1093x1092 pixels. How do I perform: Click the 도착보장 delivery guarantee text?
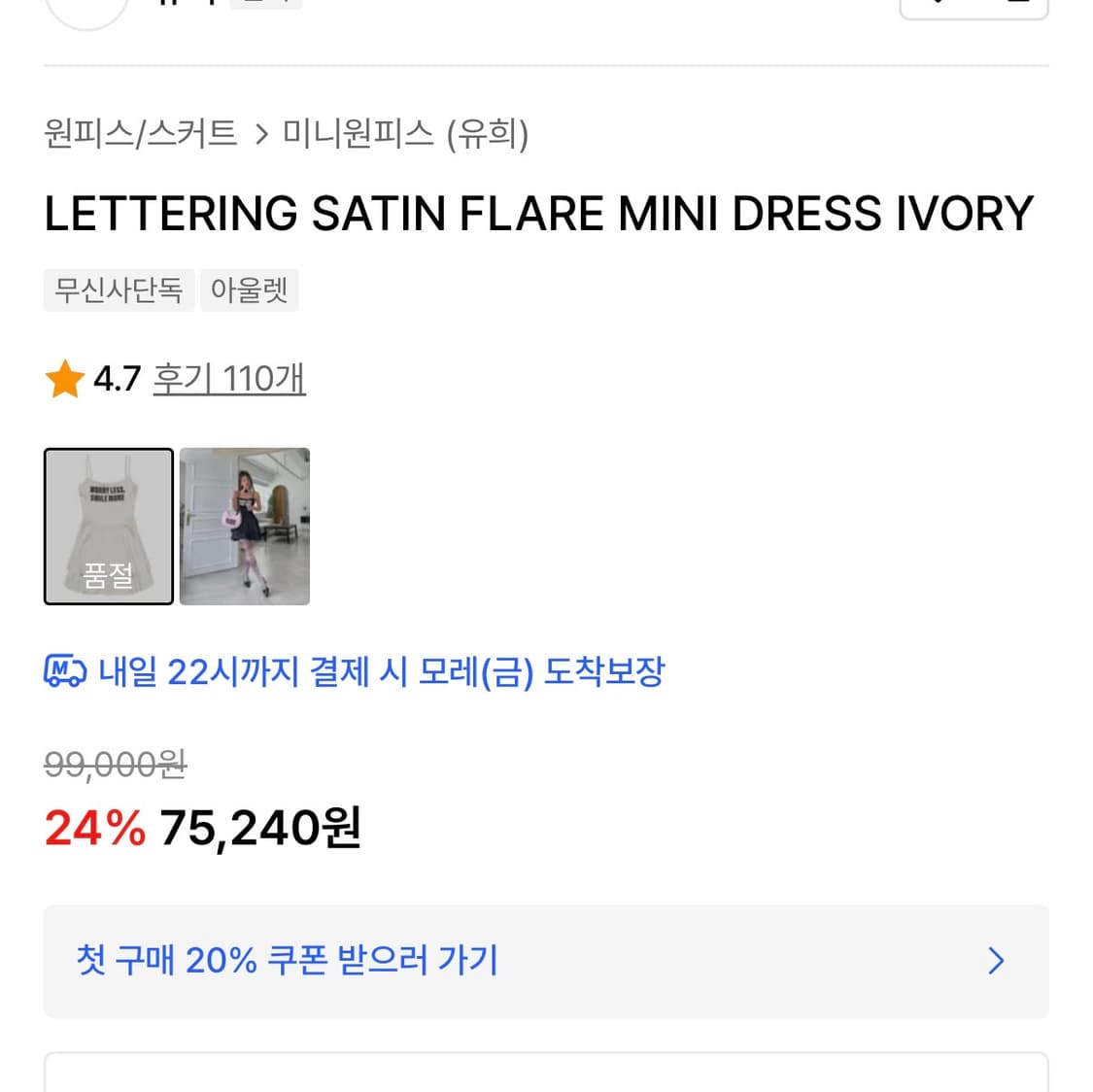click(603, 671)
